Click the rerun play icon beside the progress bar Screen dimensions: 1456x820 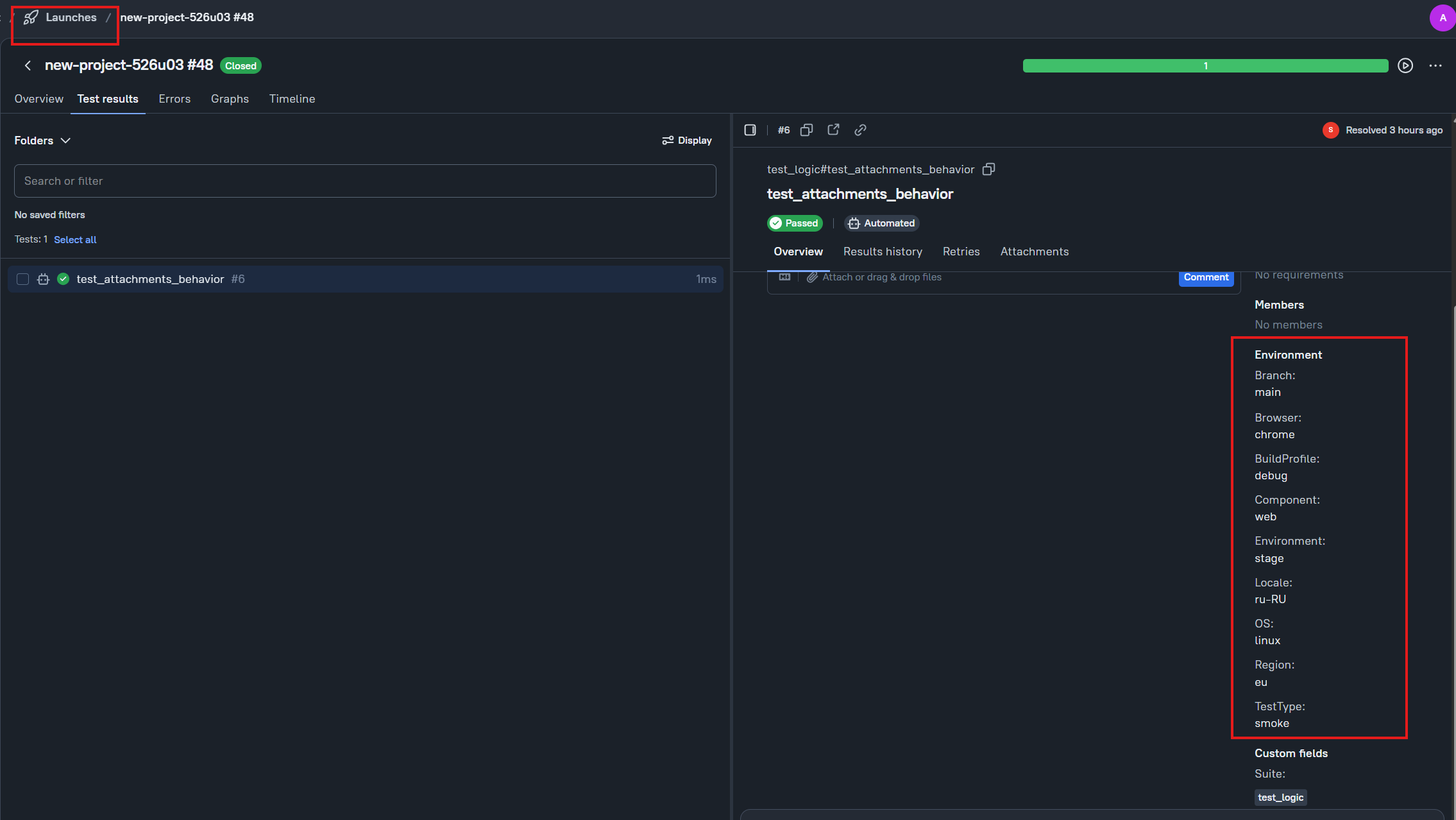click(1405, 65)
